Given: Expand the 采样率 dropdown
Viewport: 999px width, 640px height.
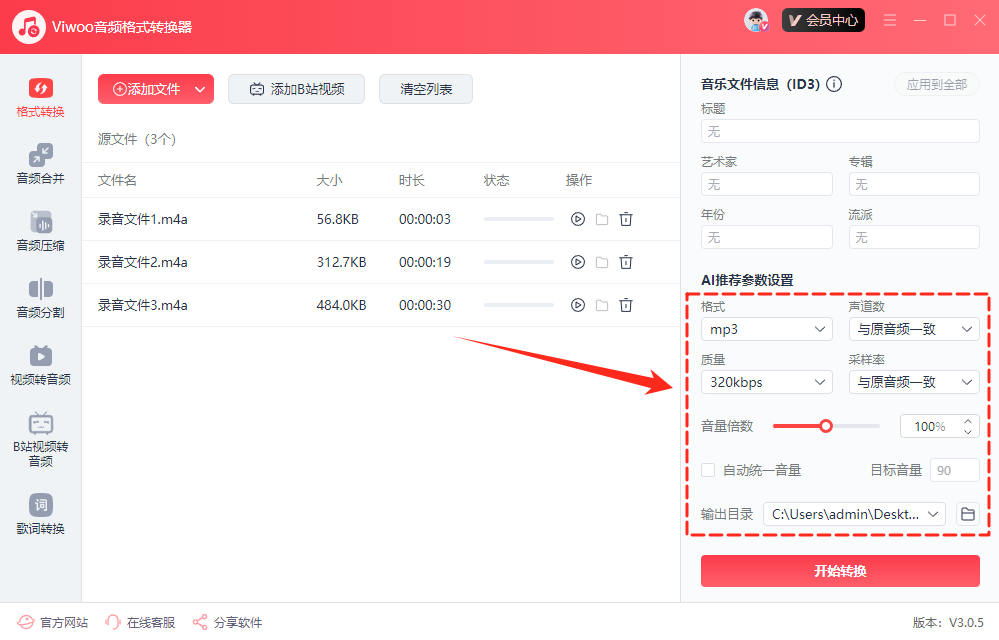Looking at the screenshot, I should point(913,382).
